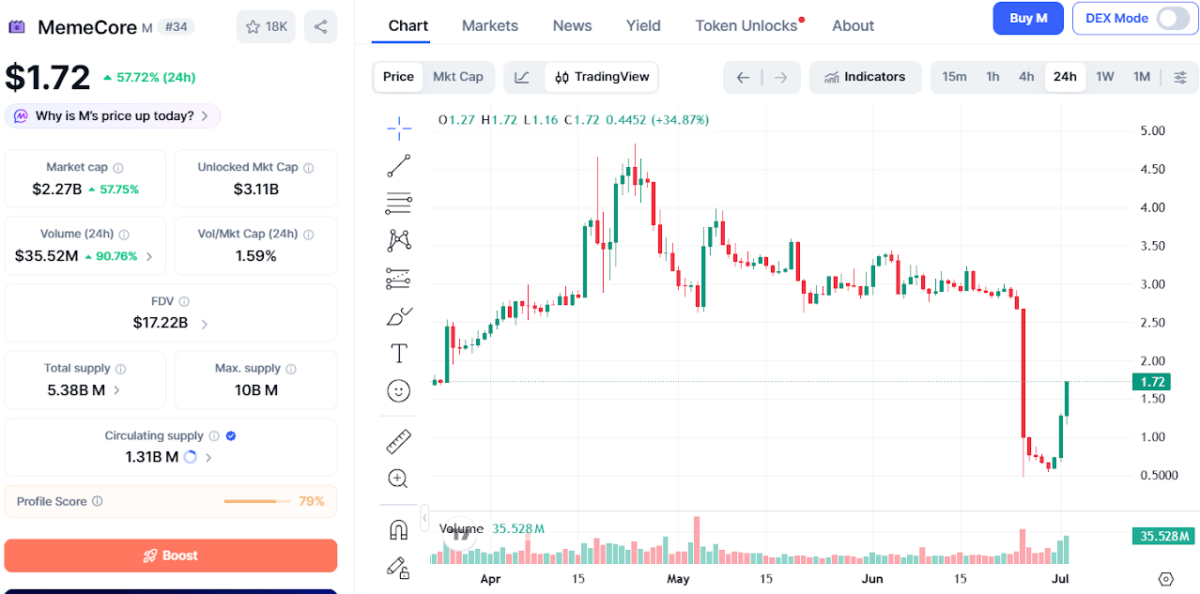Select the Text annotation tool
Viewport: 1200px width, 594px height.
pos(399,353)
